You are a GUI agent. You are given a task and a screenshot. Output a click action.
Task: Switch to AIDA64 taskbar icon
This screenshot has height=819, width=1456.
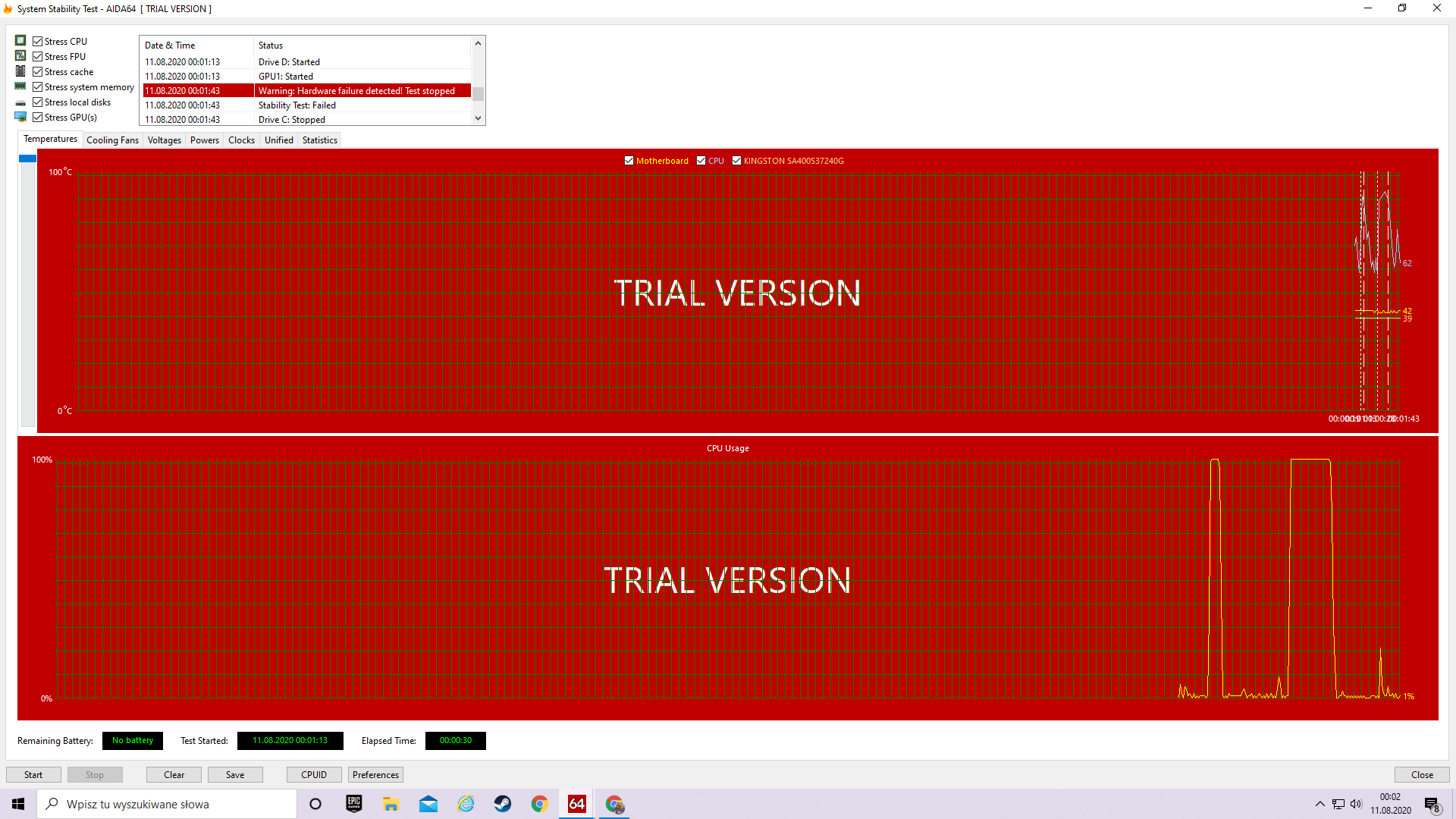[x=577, y=804]
